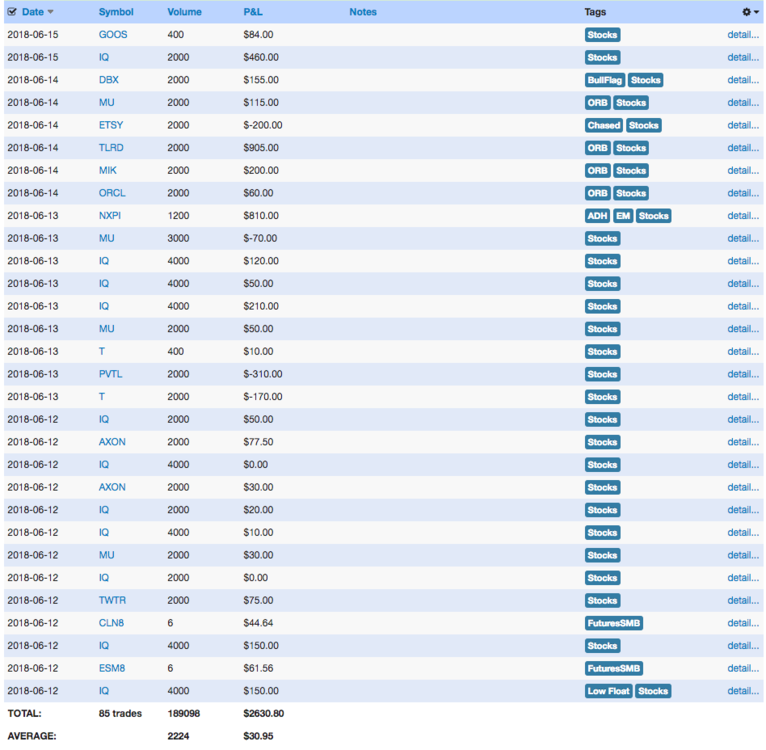766x750 pixels.
Task: Click Stocks tag on PVTL row
Action: 602,374
